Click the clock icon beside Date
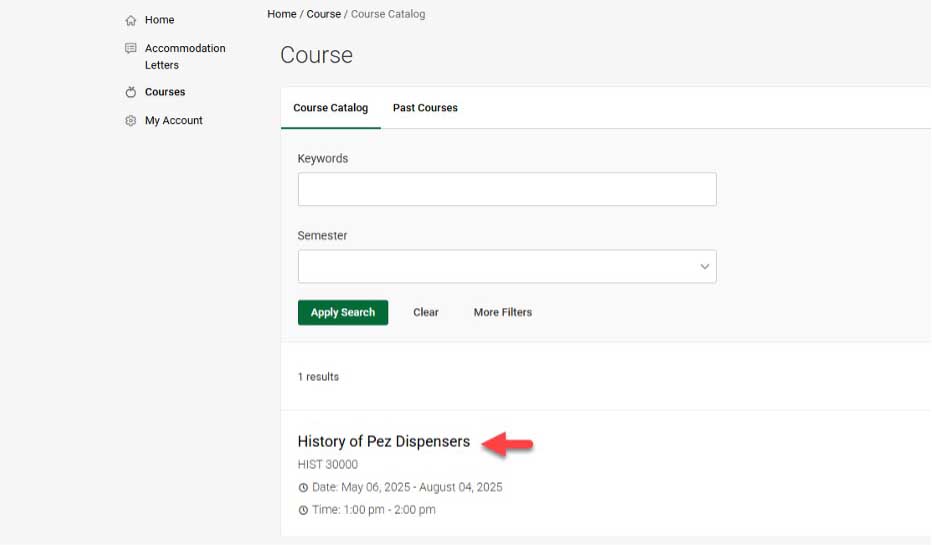The height and width of the screenshot is (546, 932). coord(303,488)
